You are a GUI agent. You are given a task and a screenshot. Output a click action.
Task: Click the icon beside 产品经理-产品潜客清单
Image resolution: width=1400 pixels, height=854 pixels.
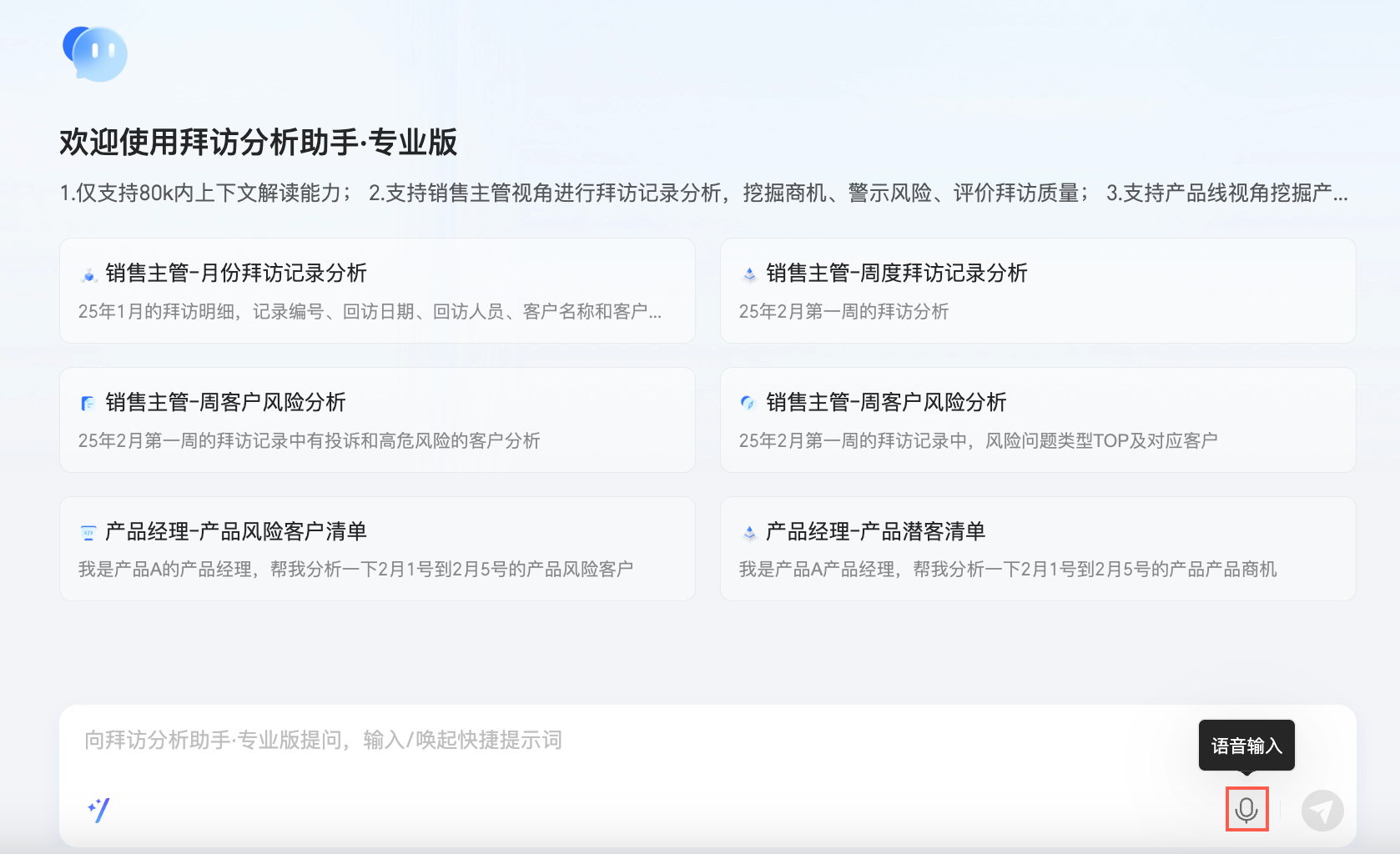pyautogui.click(x=749, y=532)
